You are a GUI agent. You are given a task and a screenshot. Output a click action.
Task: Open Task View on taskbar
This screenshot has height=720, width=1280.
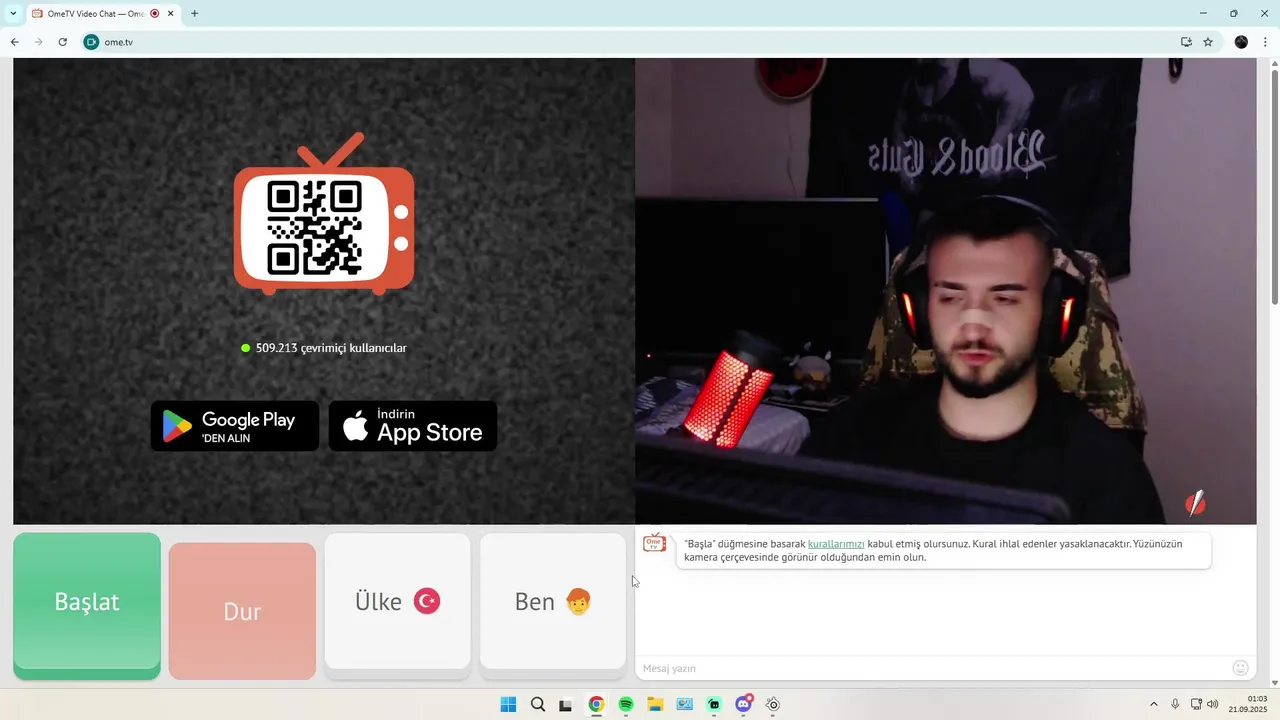click(x=566, y=704)
